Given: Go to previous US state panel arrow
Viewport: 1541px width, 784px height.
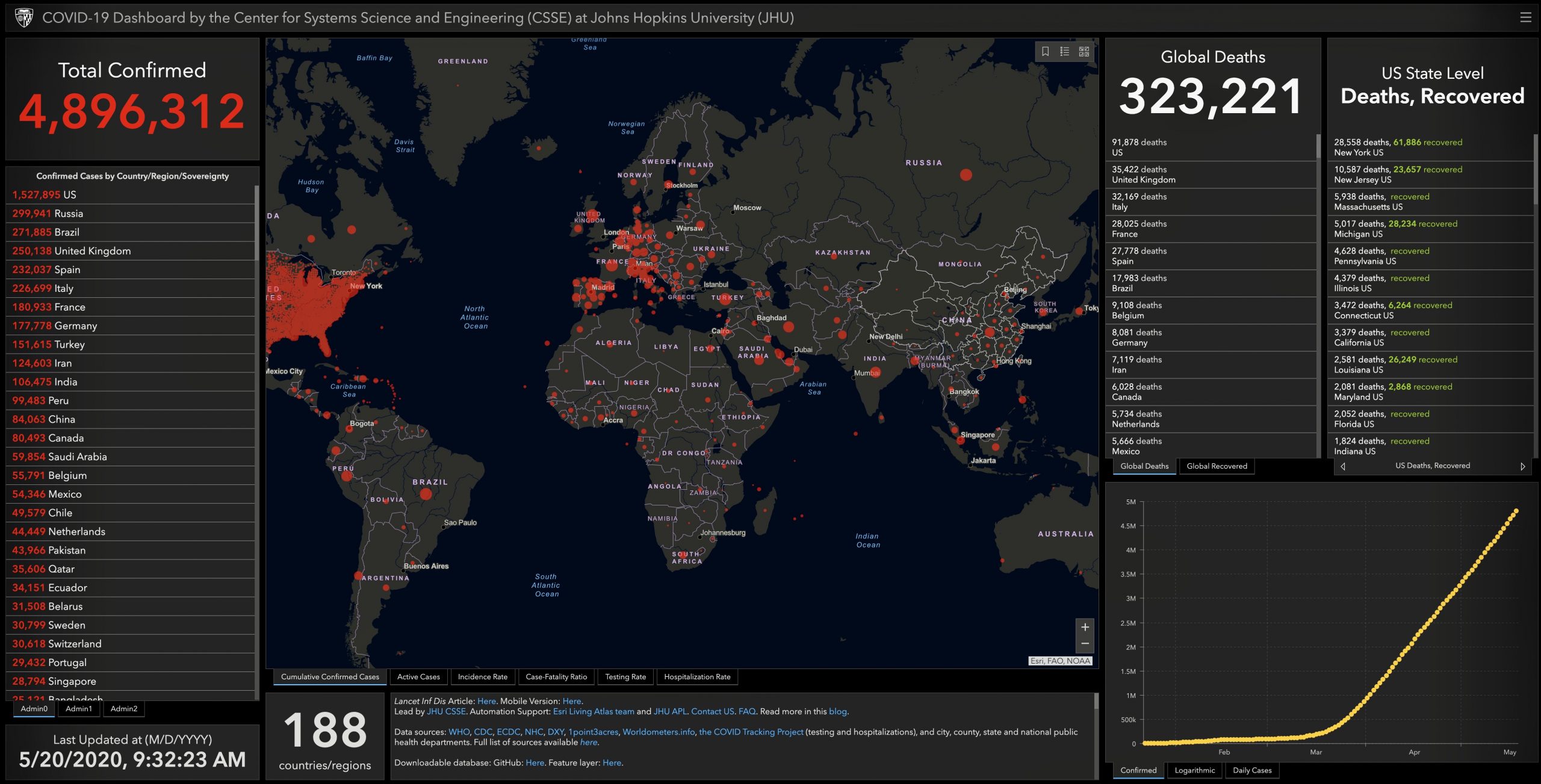Looking at the screenshot, I should 1342,466.
